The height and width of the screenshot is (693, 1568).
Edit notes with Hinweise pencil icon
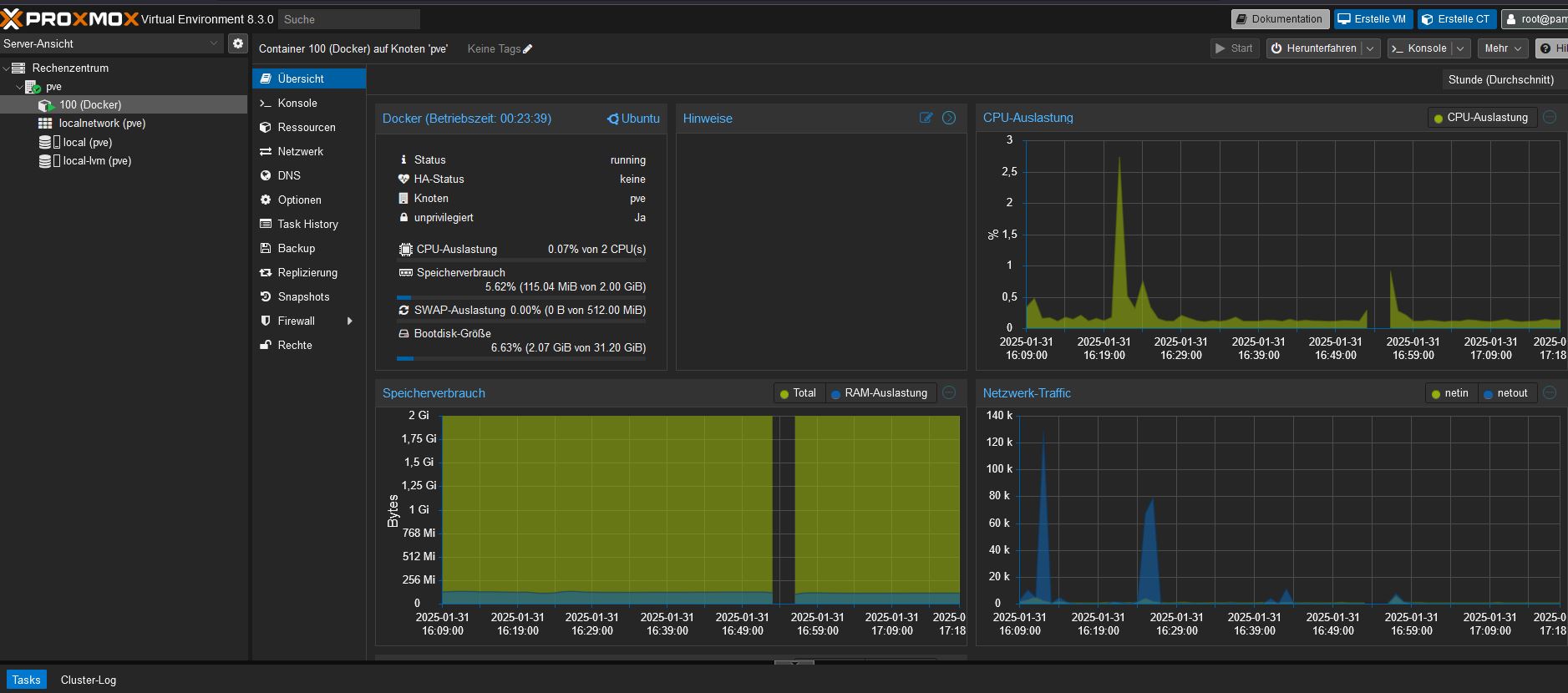click(x=926, y=118)
